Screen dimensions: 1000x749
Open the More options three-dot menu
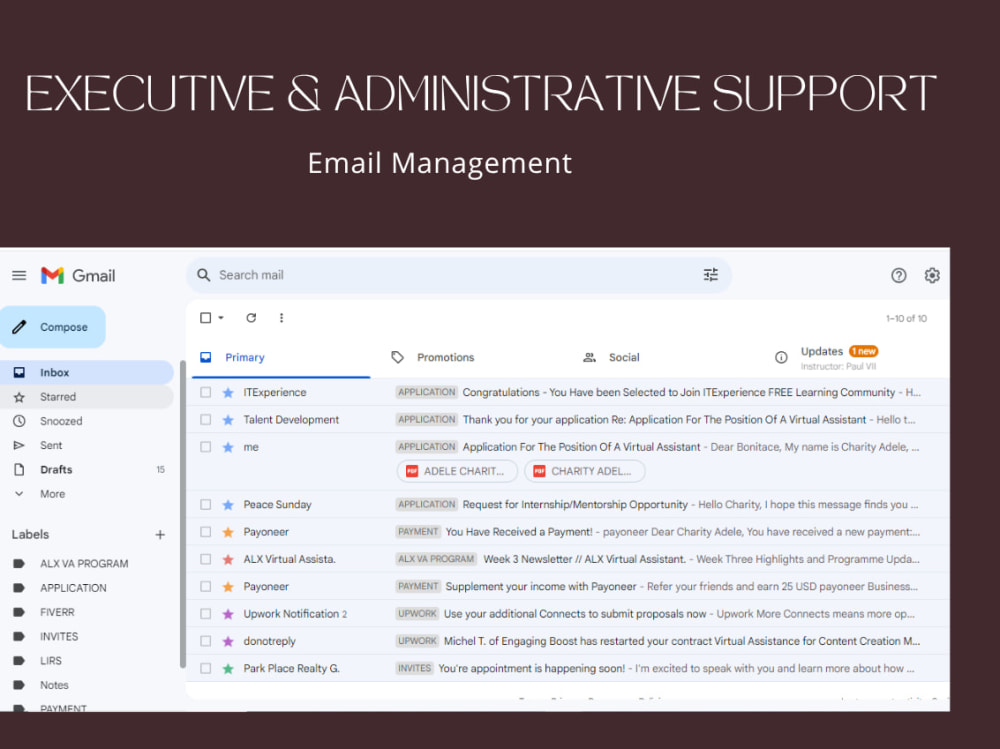point(281,318)
